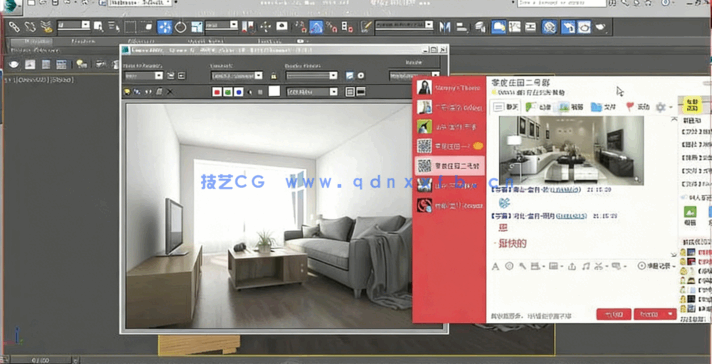Open the 聊天 tab in chat window
Screen dimensions: 712x364
point(506,107)
